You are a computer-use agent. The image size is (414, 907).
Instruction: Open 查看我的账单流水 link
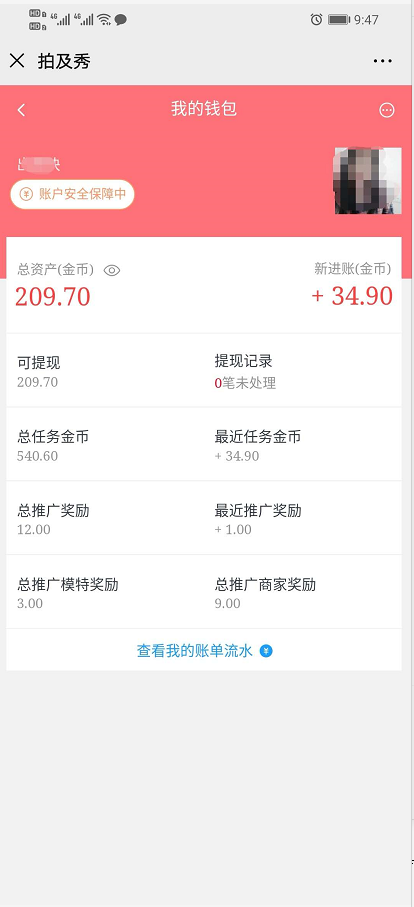point(195,651)
